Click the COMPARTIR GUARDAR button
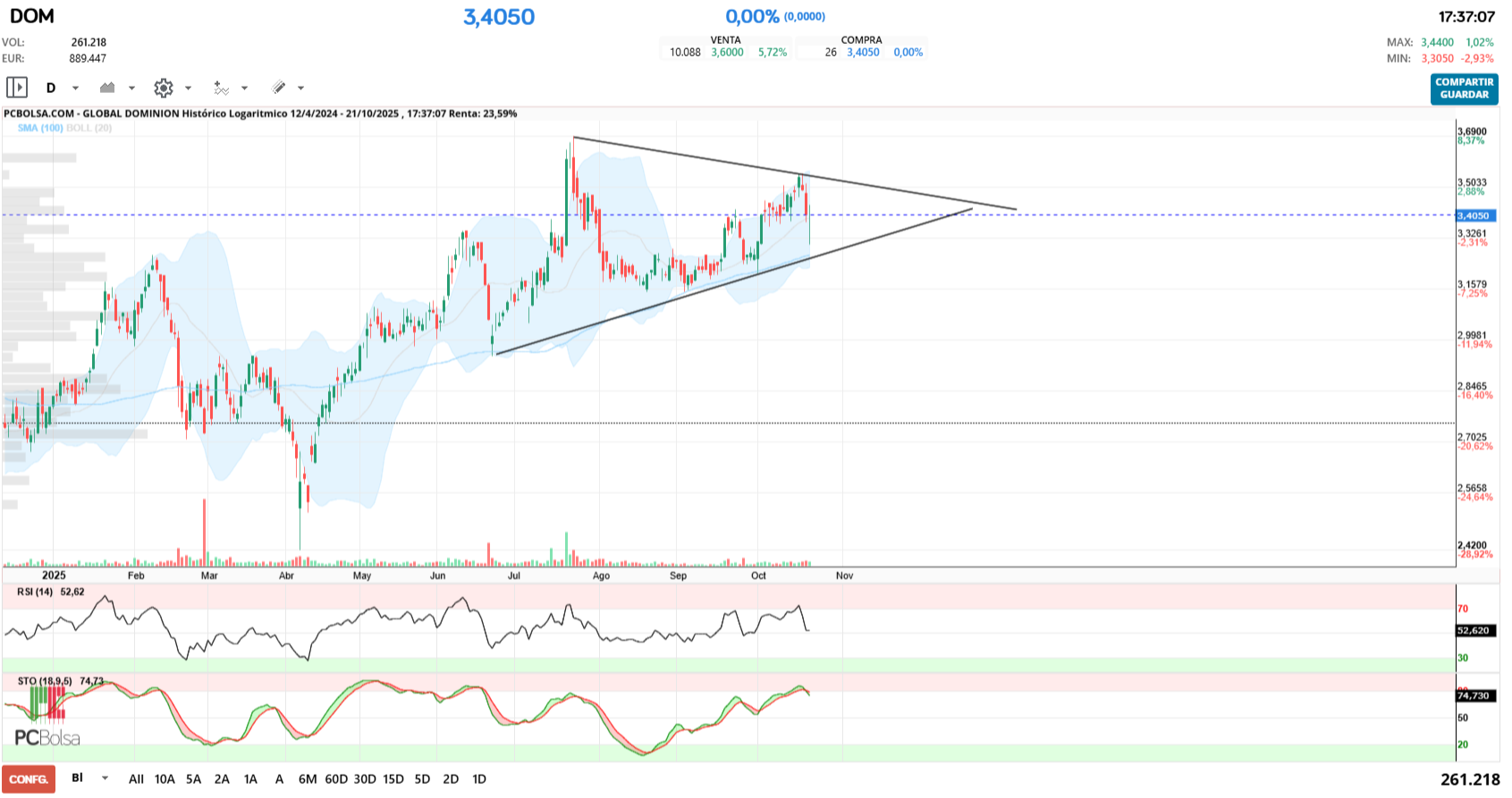The image size is (1512, 798). tap(1464, 88)
